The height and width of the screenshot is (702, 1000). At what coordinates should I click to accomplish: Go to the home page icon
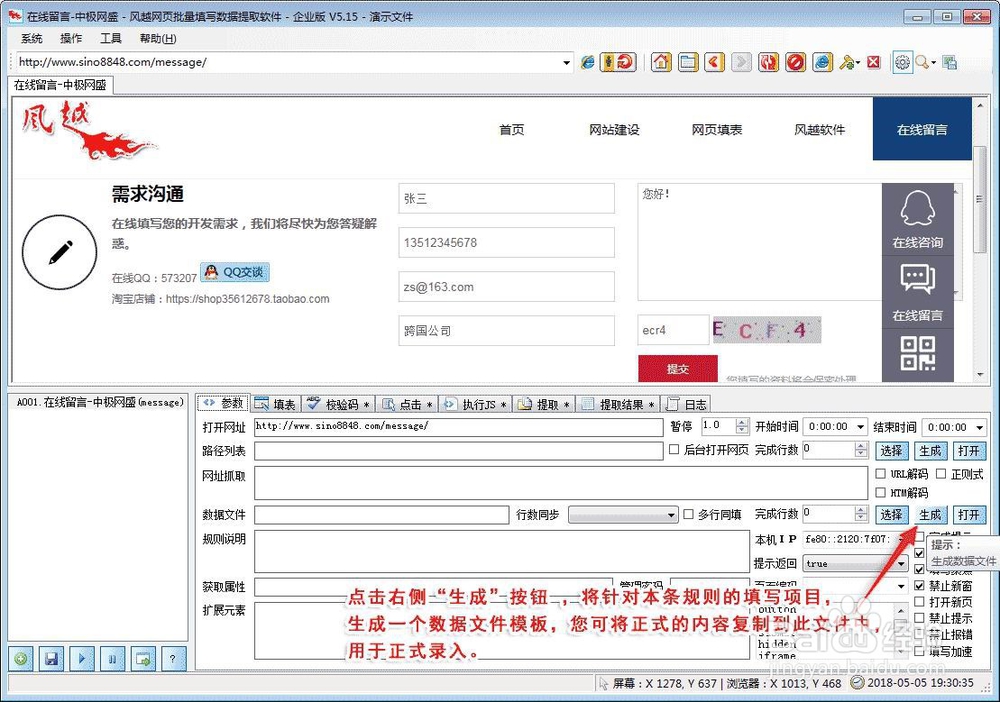(661, 62)
